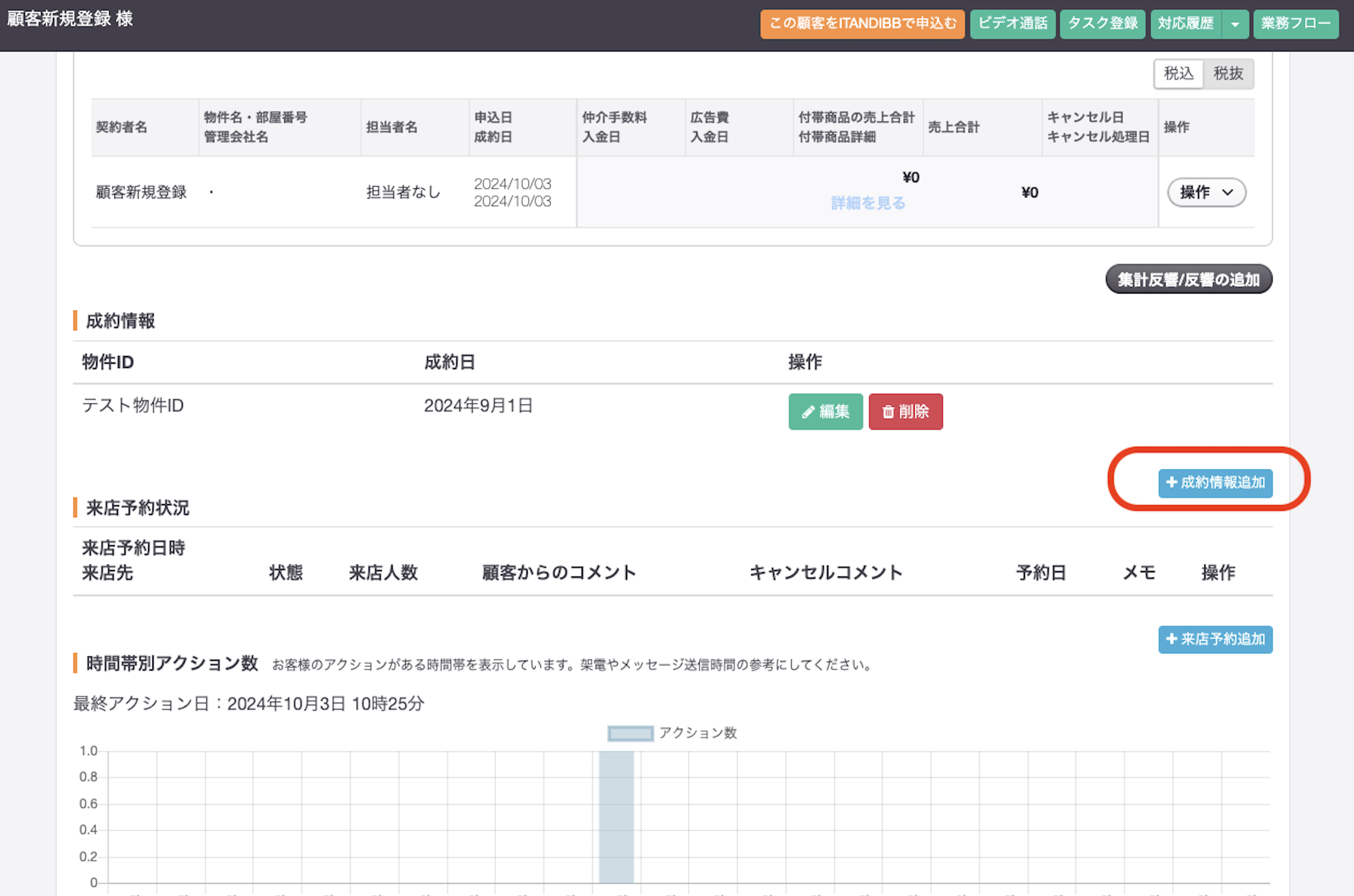
Task: Click the 来店人数 column header
Action: pyautogui.click(x=383, y=573)
